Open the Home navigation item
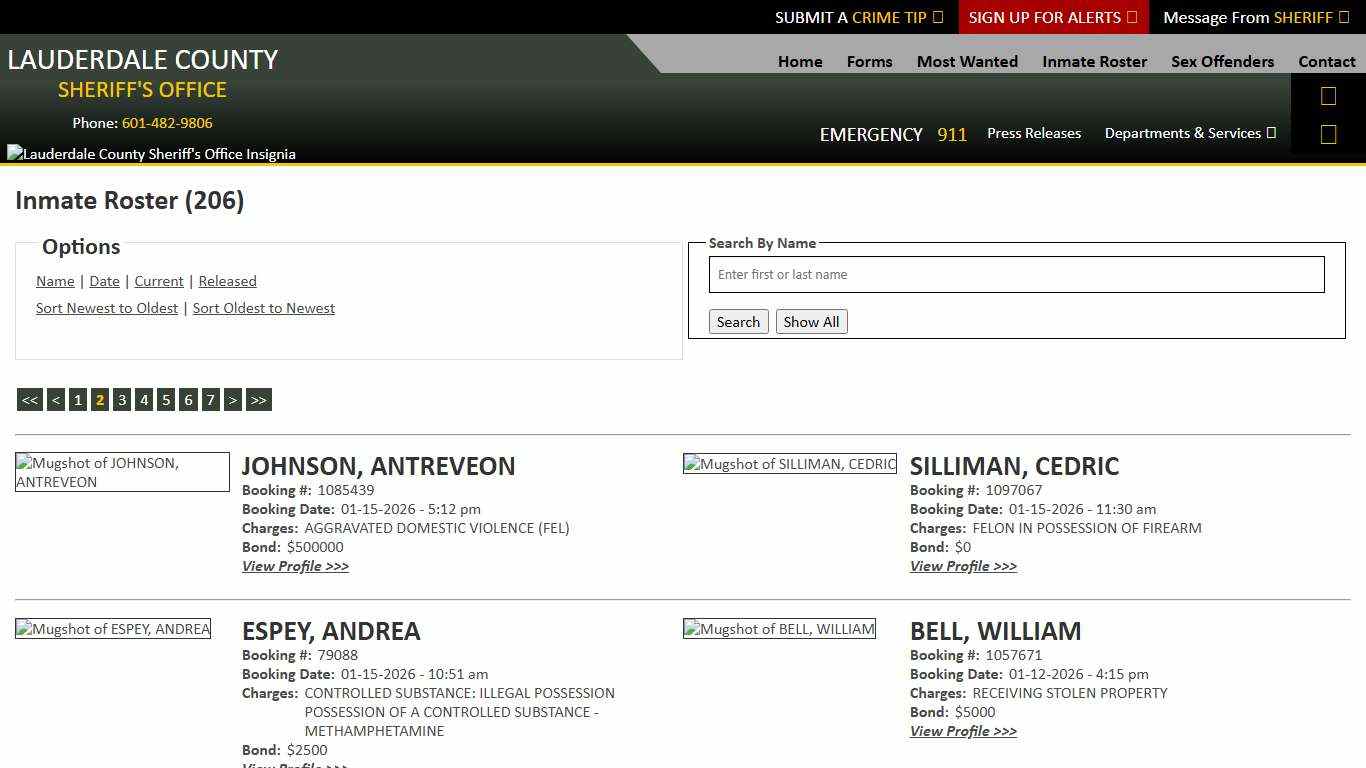Image resolution: width=1366 pixels, height=768 pixels. click(x=799, y=61)
